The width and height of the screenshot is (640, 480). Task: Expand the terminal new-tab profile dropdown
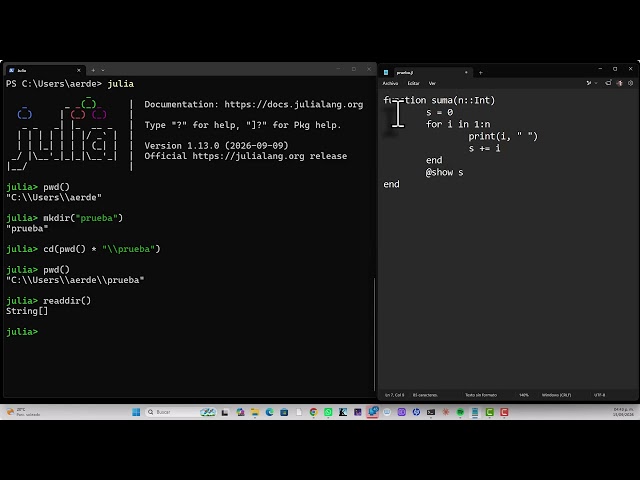click(103, 70)
